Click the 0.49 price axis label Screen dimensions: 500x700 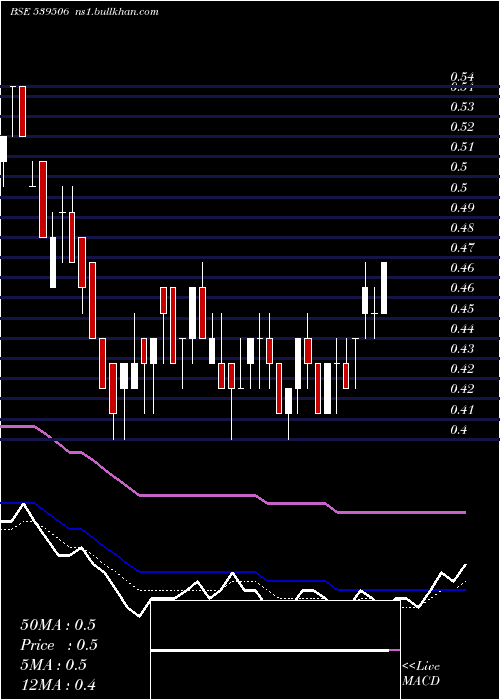point(462,208)
